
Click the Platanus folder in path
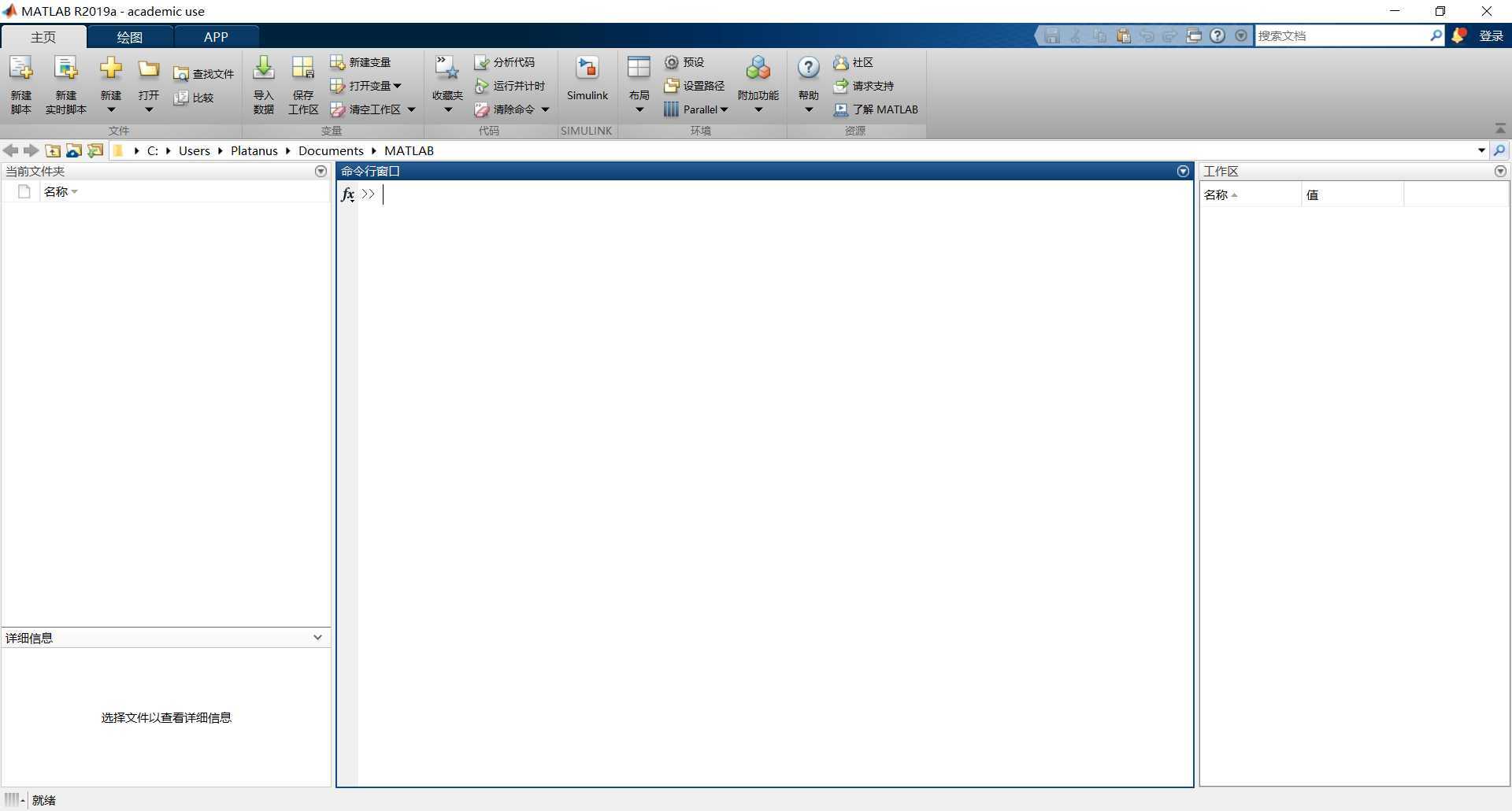(254, 150)
